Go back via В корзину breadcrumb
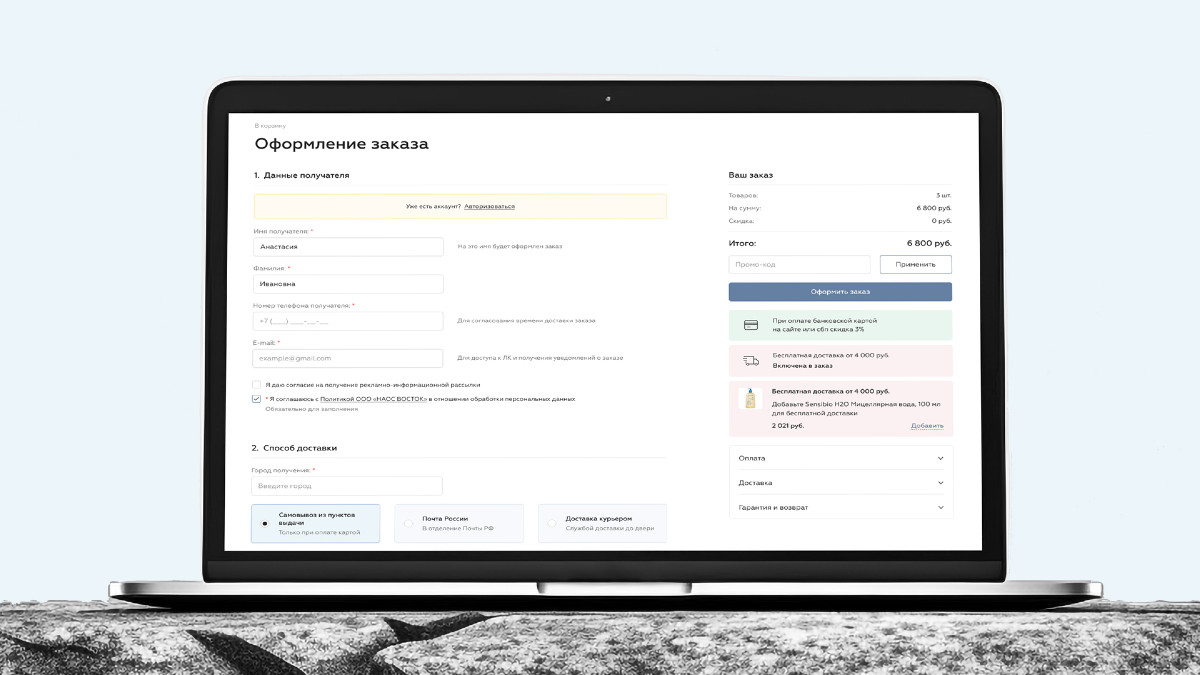Screen dimensions: 1200x675 (270, 126)
